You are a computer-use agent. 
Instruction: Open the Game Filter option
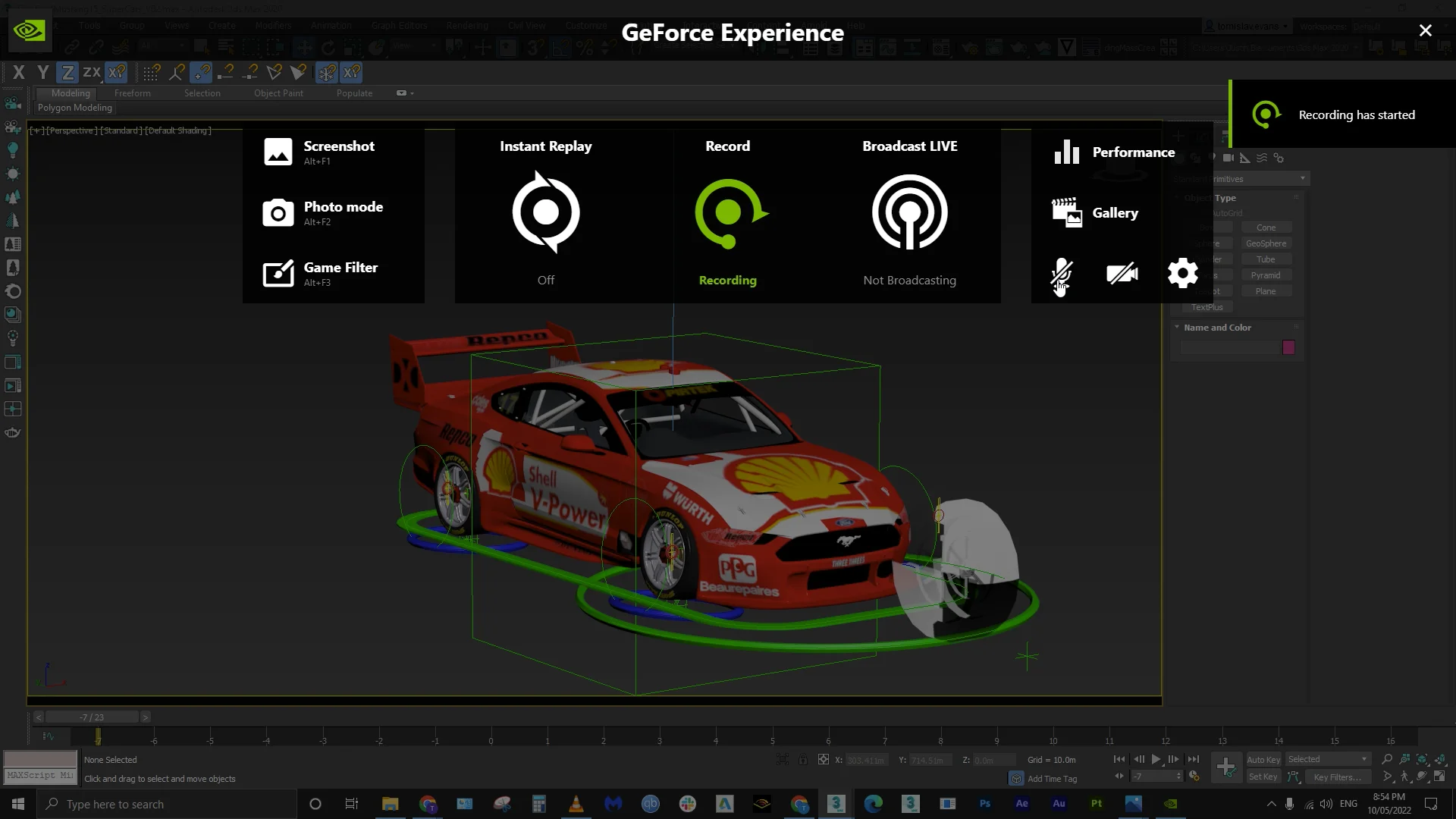click(320, 273)
